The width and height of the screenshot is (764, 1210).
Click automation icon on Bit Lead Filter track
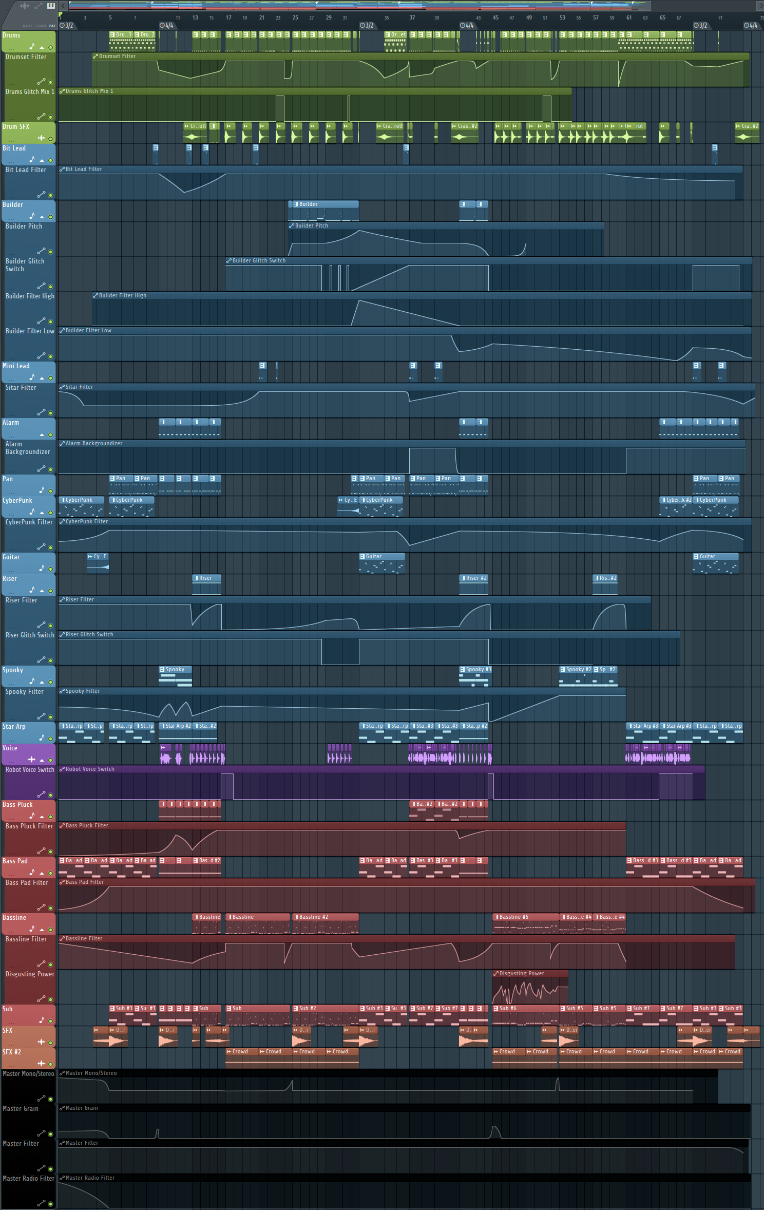pyautogui.click(x=41, y=195)
